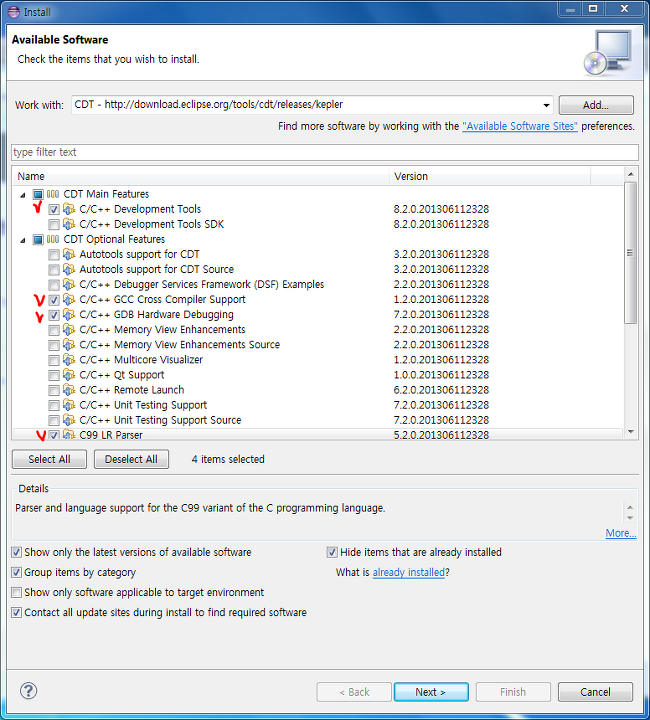The image size is (650, 720).
Task: Click the Details pane scroll down arrow
Action: click(x=630, y=518)
